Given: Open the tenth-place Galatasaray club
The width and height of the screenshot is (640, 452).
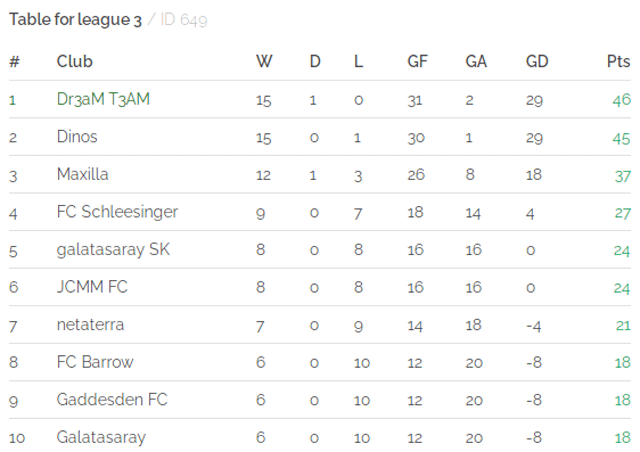Looking at the screenshot, I should pyautogui.click(x=101, y=437).
